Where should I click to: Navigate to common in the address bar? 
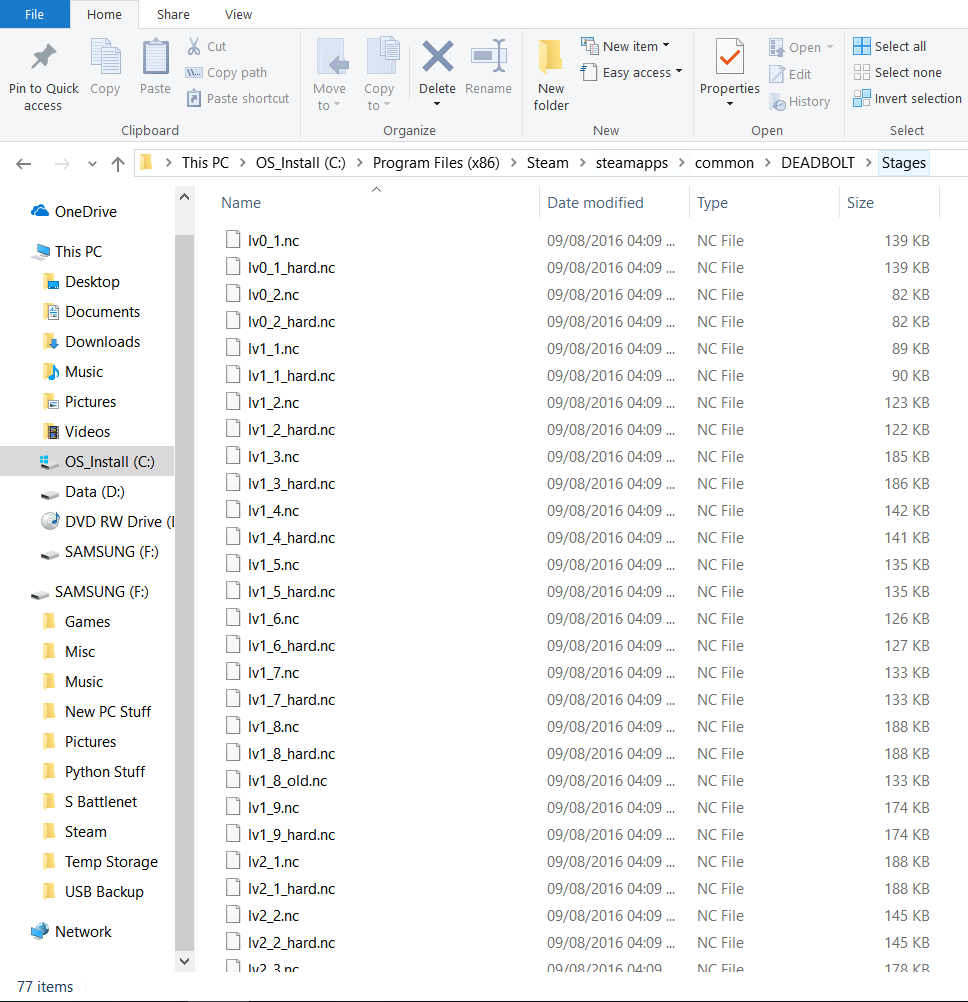coord(724,163)
